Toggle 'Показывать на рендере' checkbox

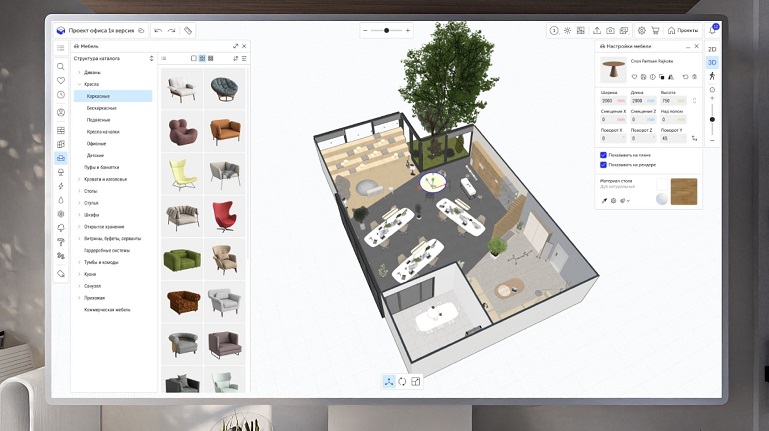pos(603,165)
